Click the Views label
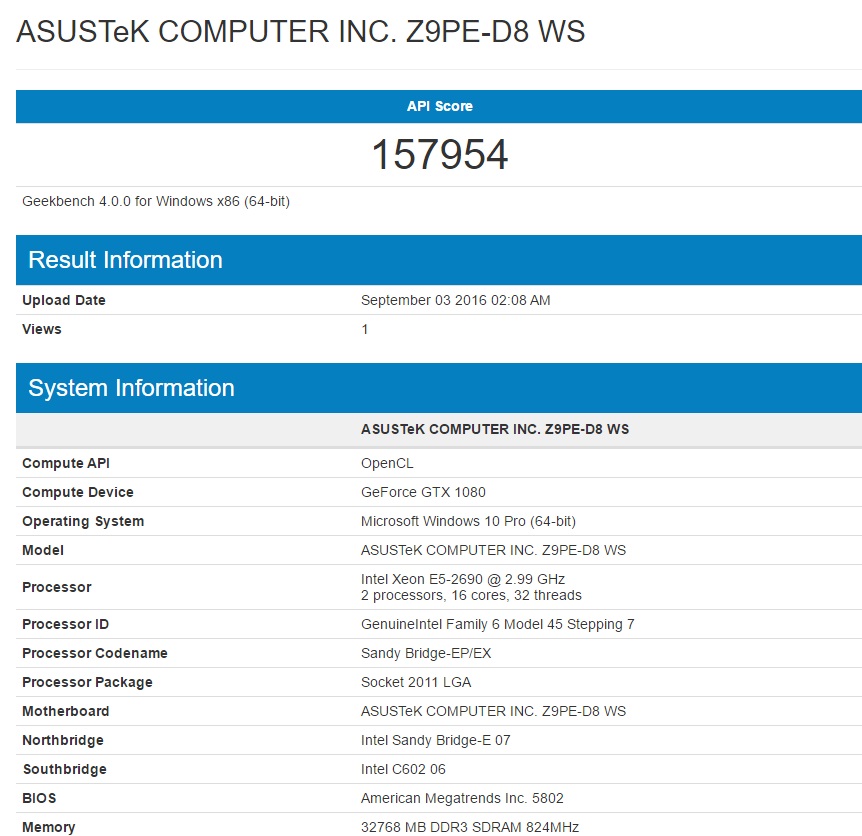The image size is (862, 836). point(42,329)
